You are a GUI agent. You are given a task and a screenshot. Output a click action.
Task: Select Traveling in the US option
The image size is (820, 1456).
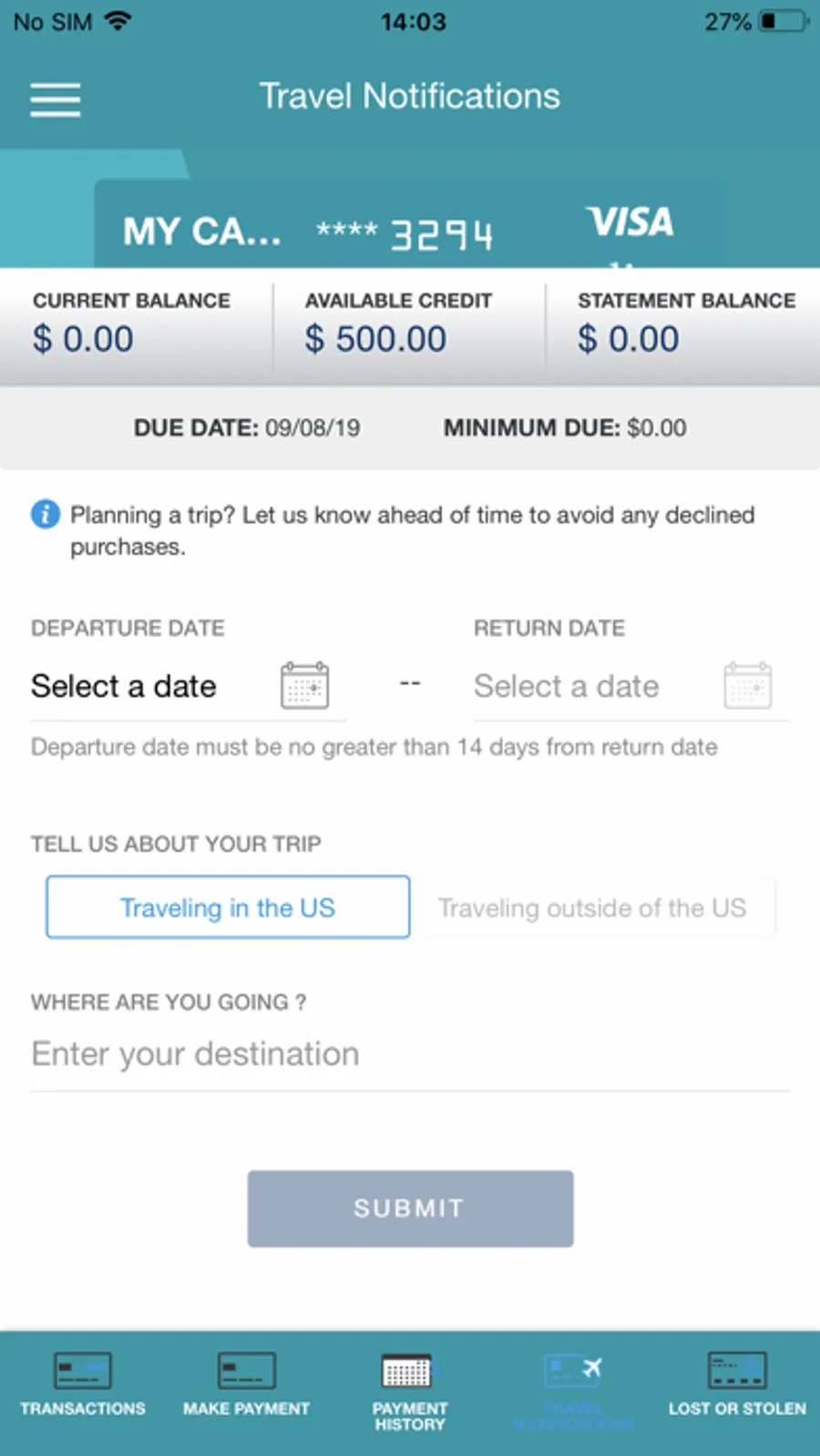228,907
